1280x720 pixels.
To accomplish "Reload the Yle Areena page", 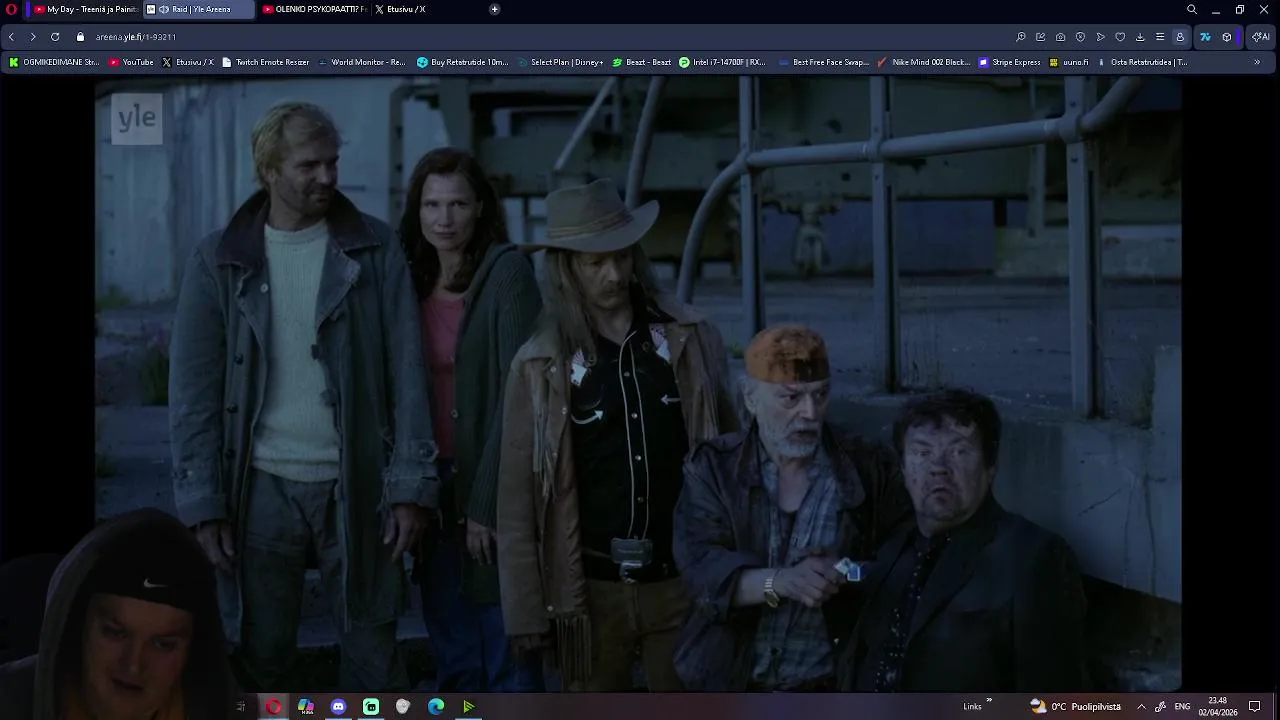I will point(55,37).
